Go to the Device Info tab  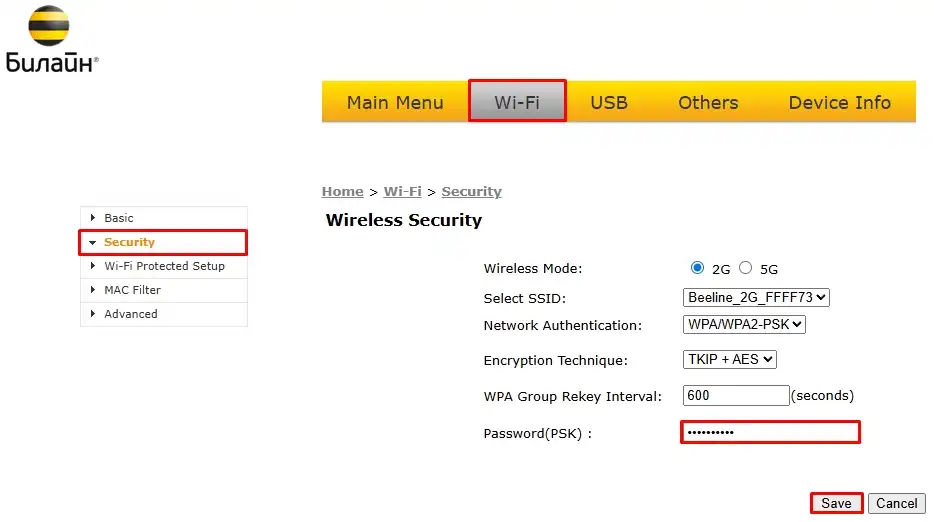pos(839,102)
